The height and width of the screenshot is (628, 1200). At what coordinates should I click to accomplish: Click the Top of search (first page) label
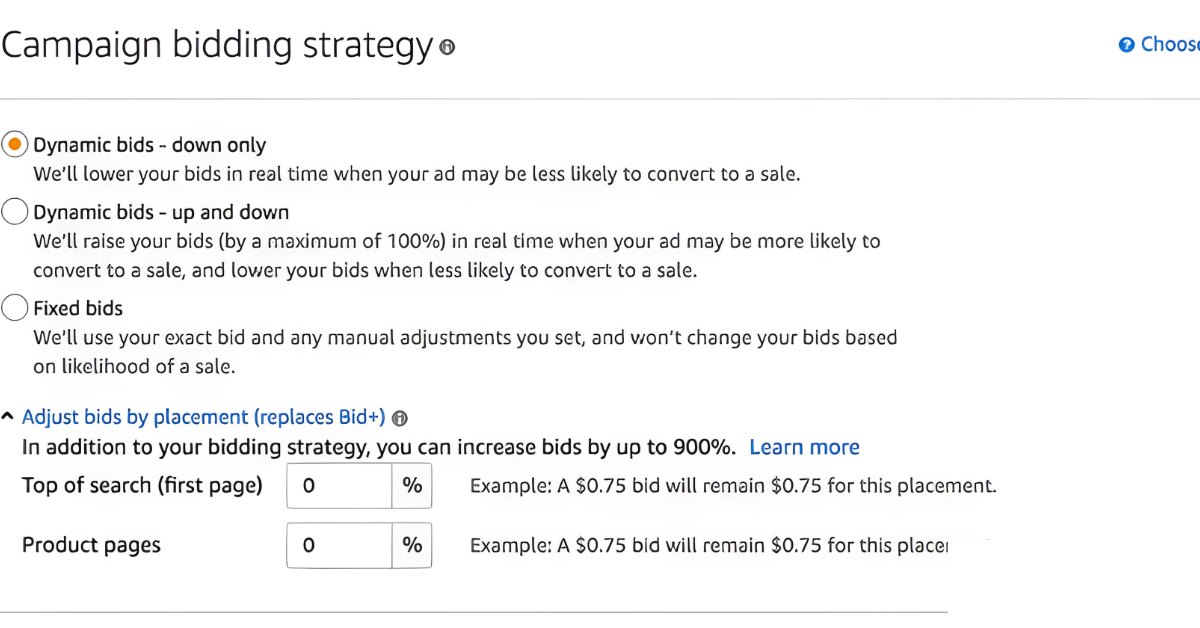click(142, 486)
